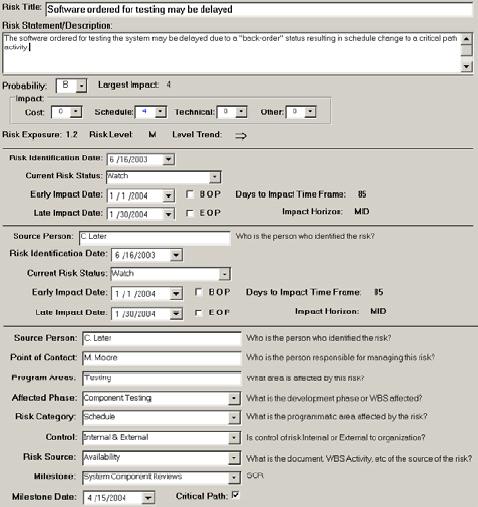Expand the Affected Phase dropdown
The height and width of the screenshot is (507, 478).
click(234, 398)
